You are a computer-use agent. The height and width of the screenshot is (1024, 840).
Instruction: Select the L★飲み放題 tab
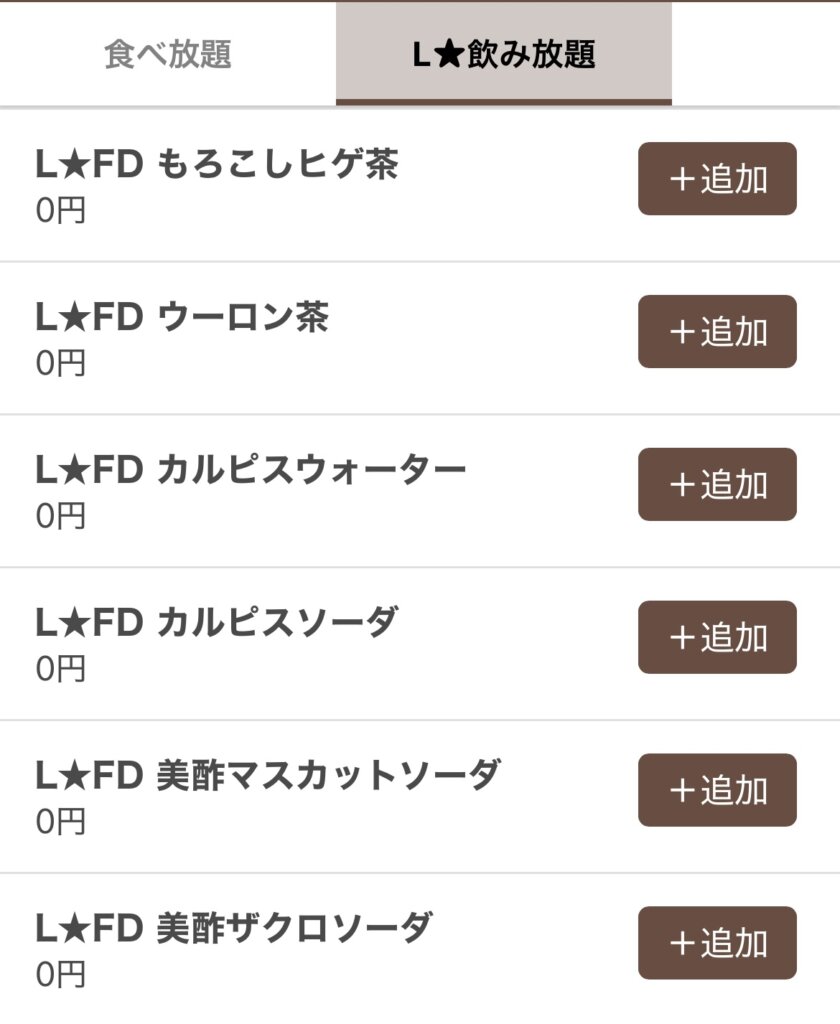[x=504, y=54]
